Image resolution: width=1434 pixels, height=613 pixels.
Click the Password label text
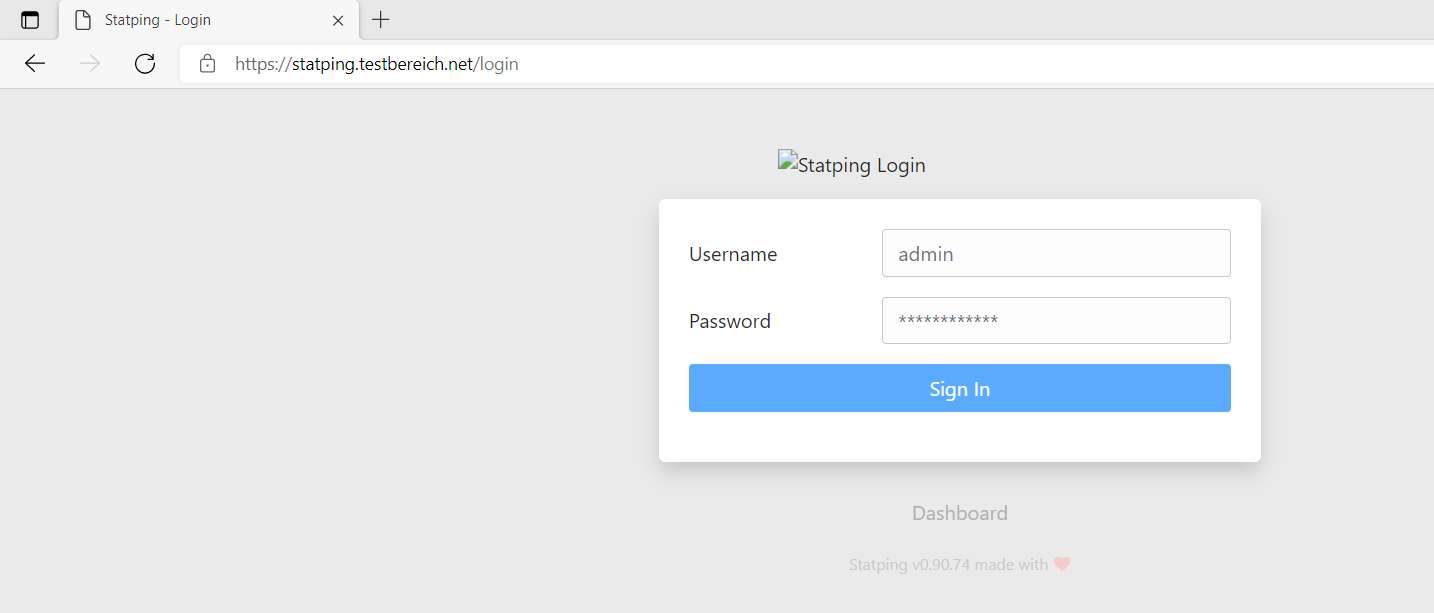pos(730,321)
